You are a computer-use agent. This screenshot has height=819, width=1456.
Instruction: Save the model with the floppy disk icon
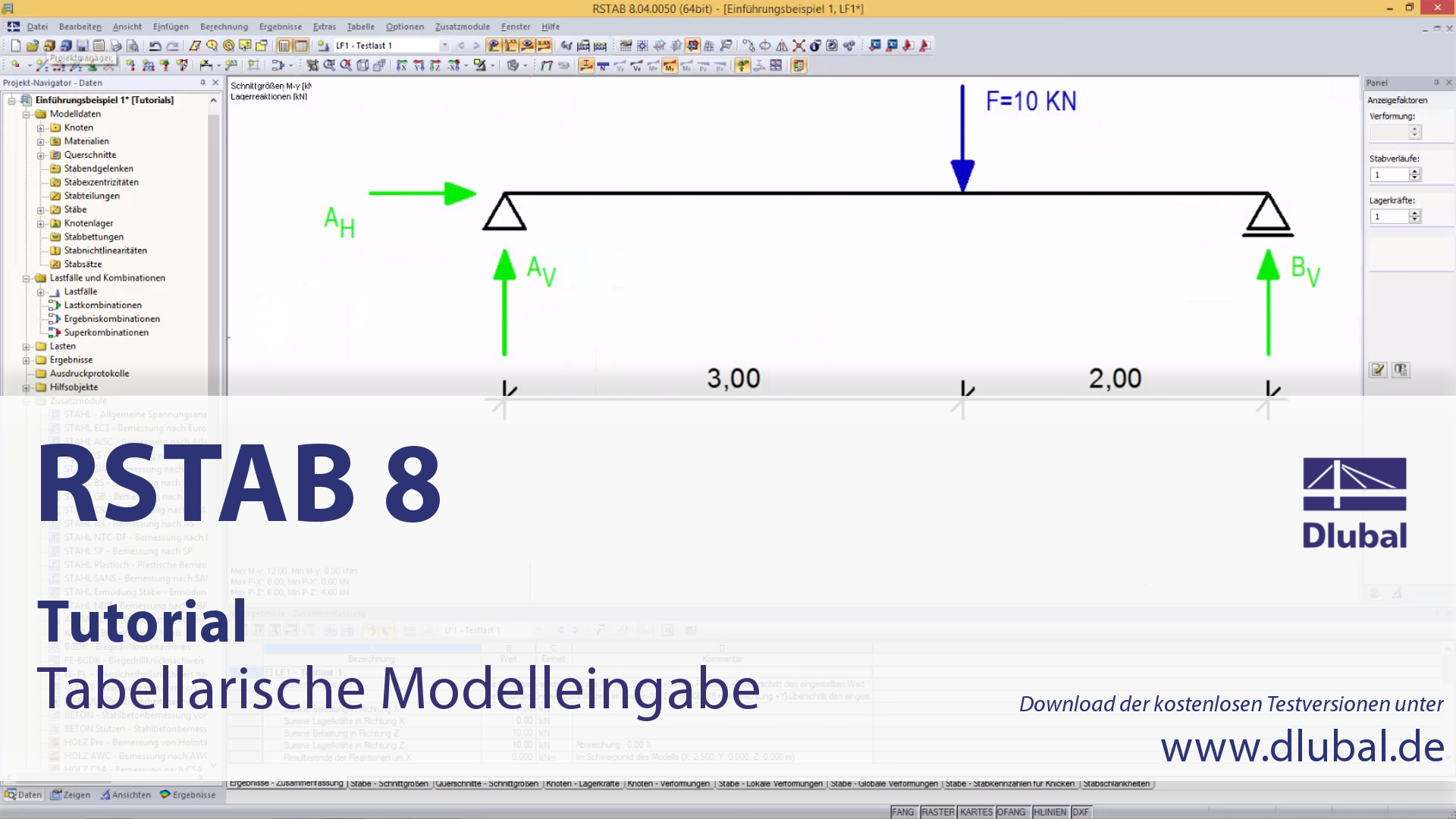[x=82, y=45]
